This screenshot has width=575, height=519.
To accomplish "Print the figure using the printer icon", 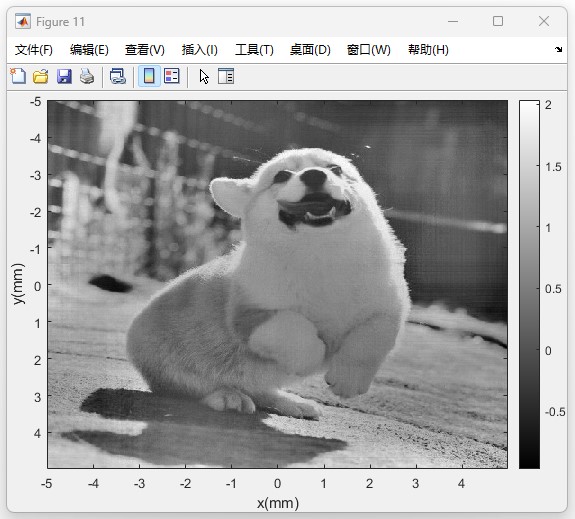I will point(87,76).
